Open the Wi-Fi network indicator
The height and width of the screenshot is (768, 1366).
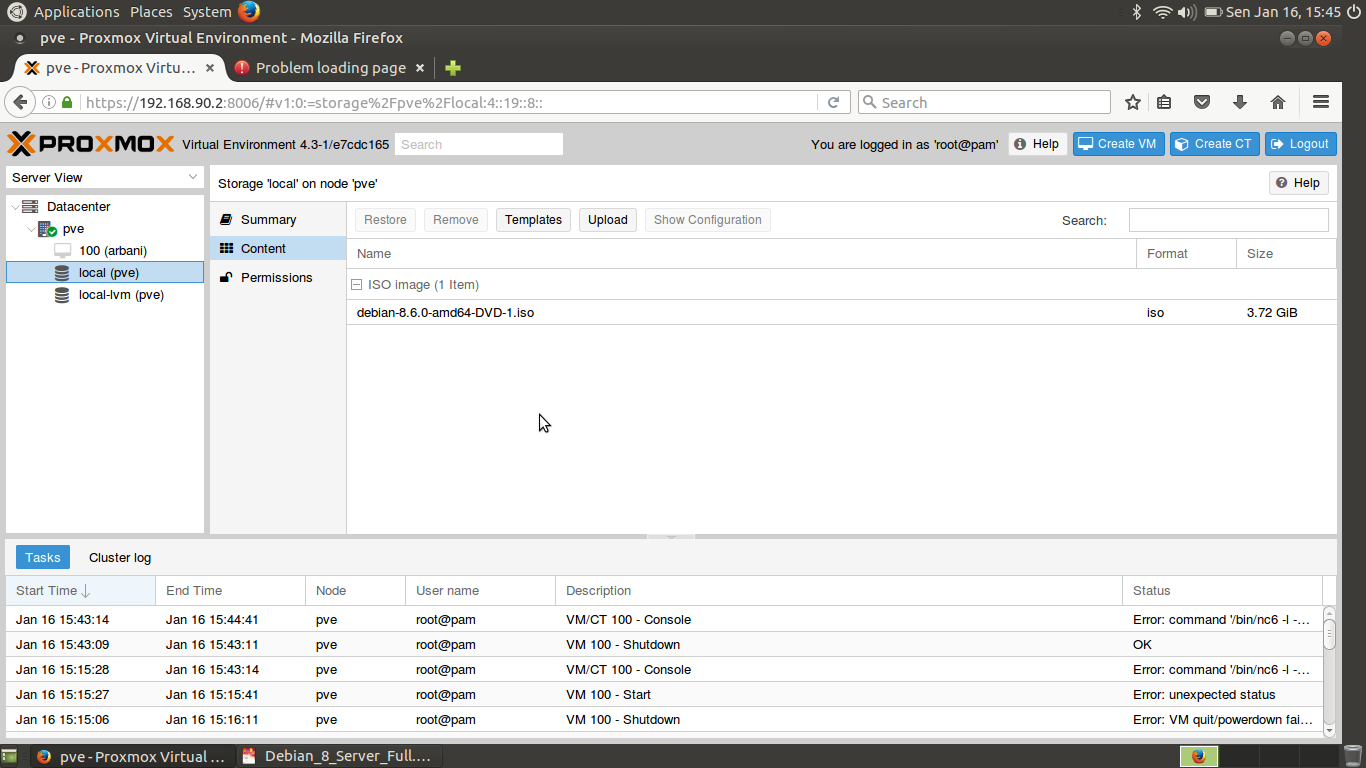click(x=1162, y=12)
